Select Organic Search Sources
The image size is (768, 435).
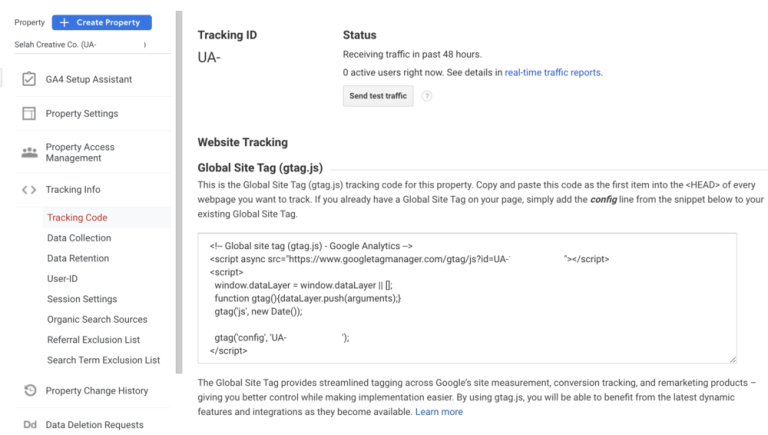(97, 320)
